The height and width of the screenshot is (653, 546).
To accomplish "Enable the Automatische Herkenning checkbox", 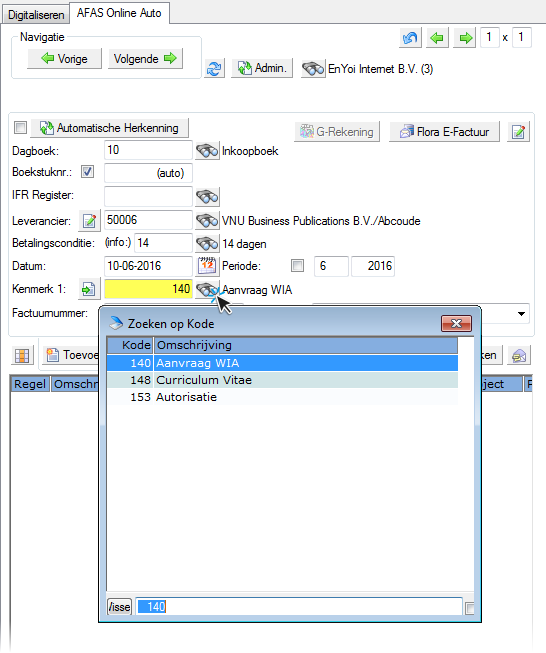I will 20,127.
